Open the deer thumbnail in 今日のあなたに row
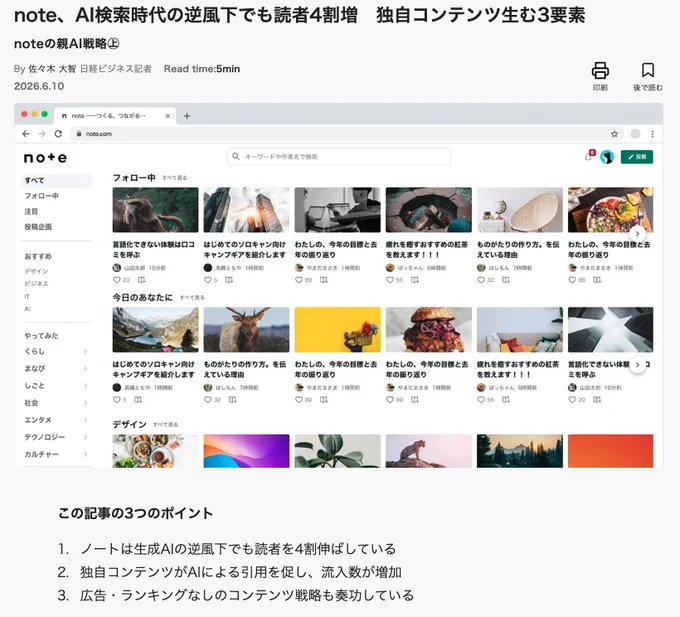The height and width of the screenshot is (617, 680). 246,330
